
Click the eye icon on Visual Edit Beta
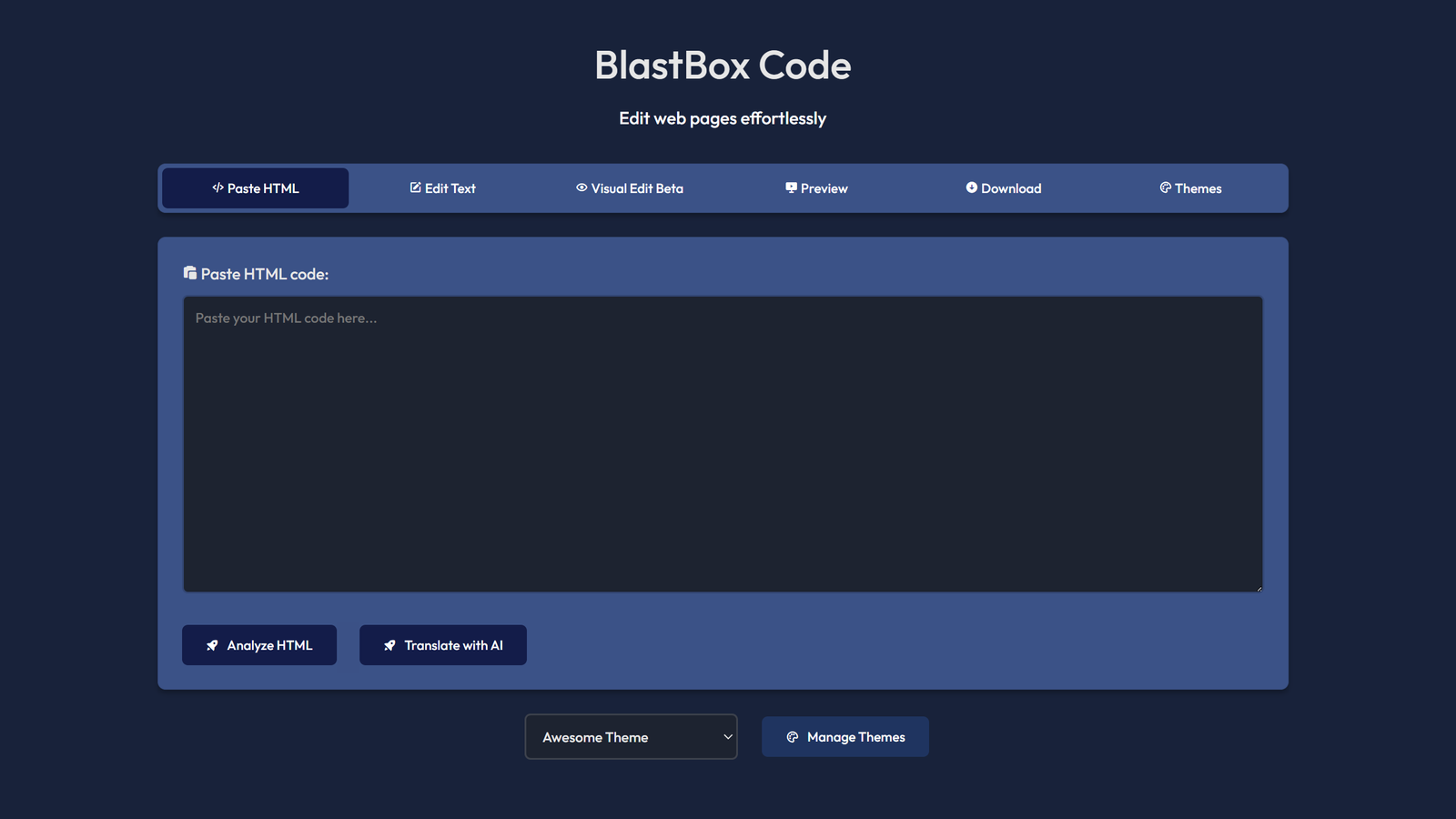tap(581, 187)
